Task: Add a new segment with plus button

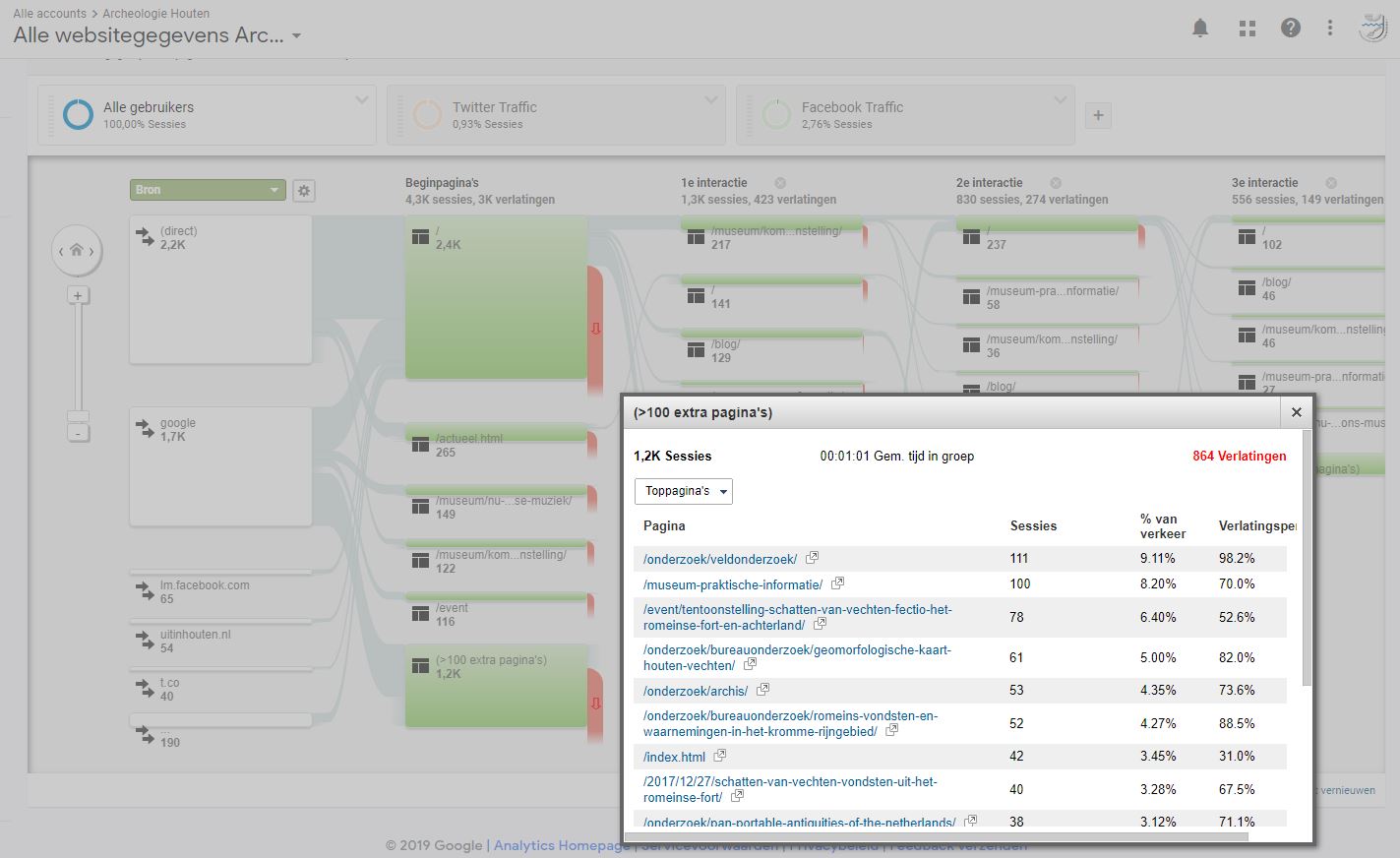Action: tap(1098, 116)
